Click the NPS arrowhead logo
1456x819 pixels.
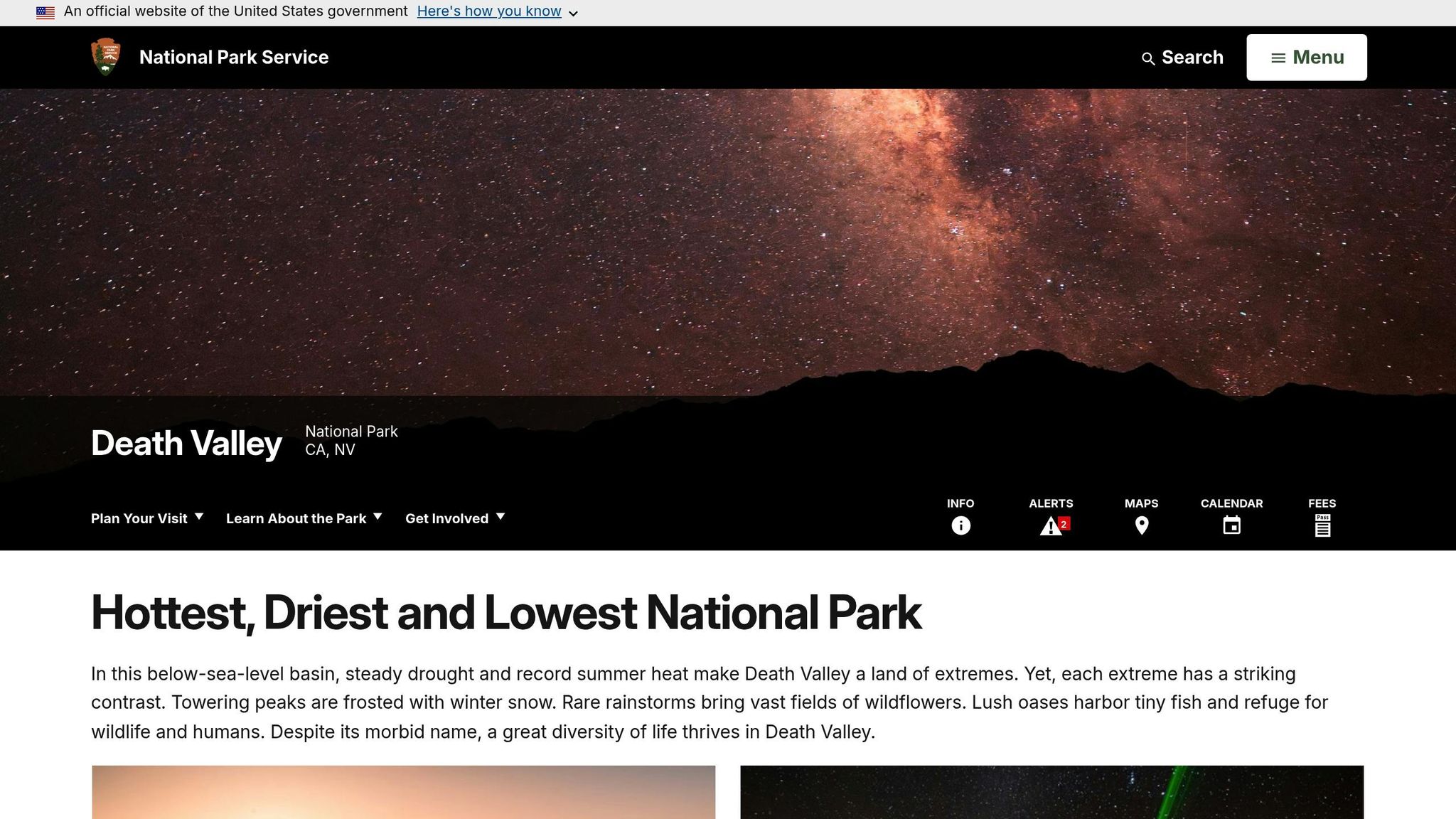point(106,57)
